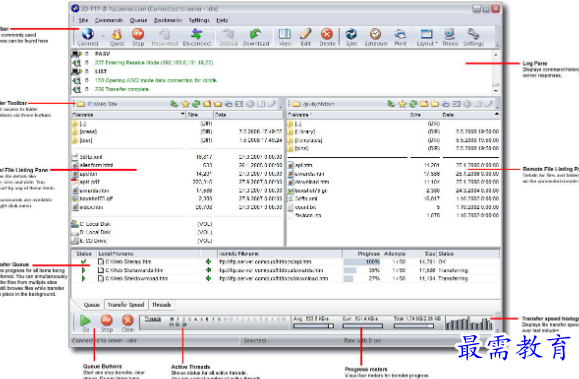Expand the main toolbar overflow chevron

(x=497, y=45)
